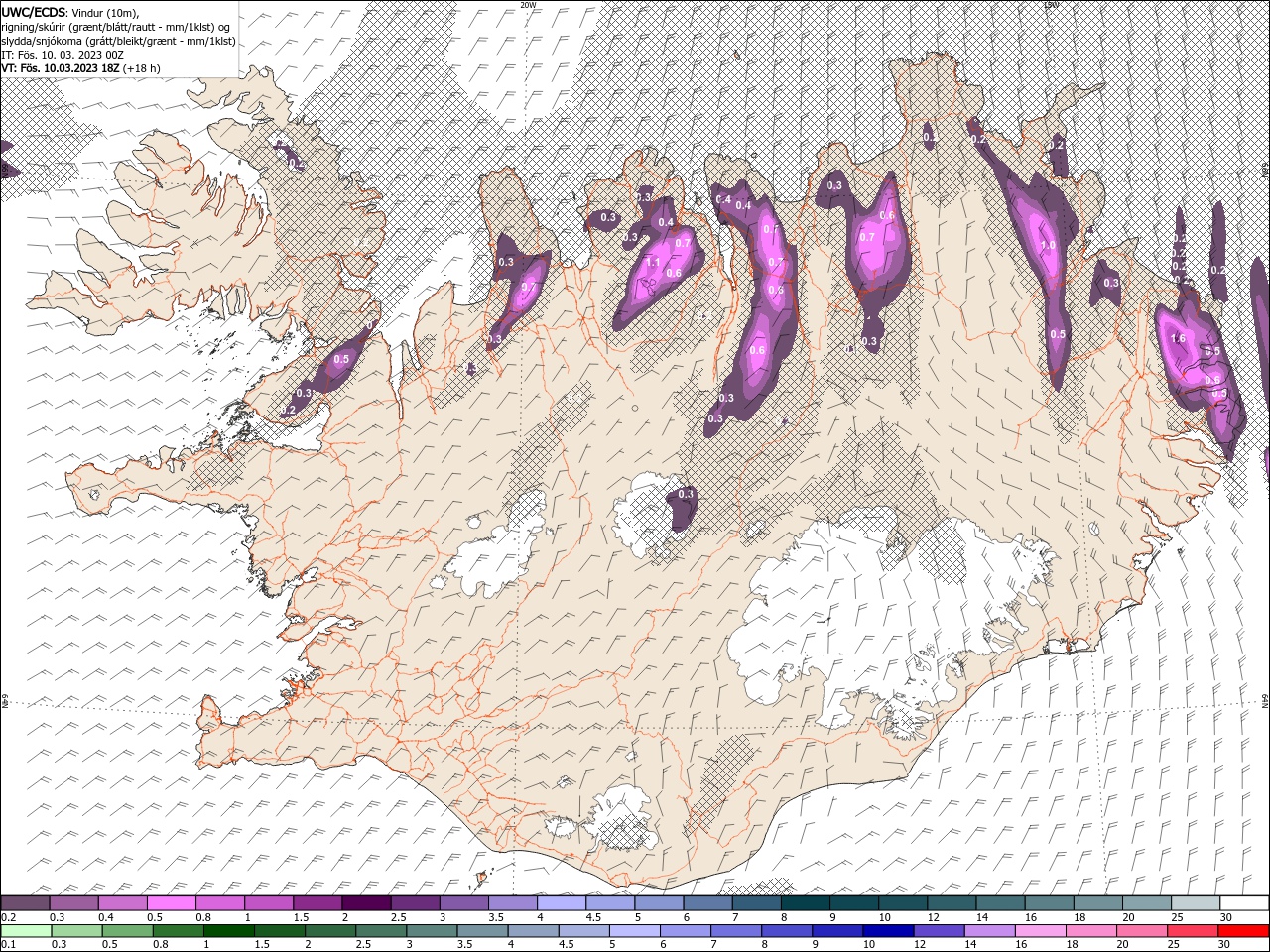Click the '1.6' precipitation value near the east coast
This screenshot has height=952, width=1270.
[1179, 339]
